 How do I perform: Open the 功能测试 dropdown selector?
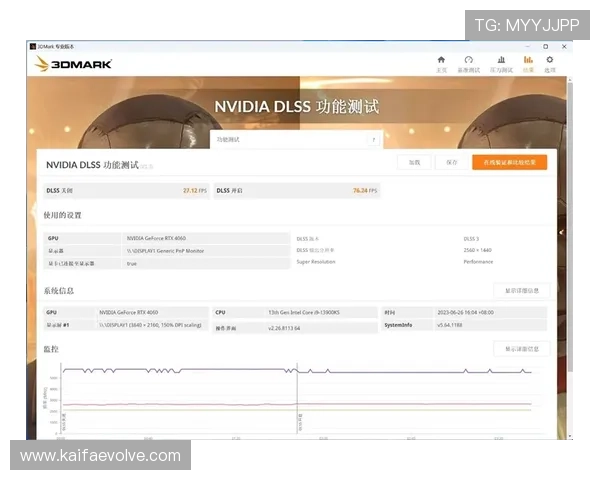coord(296,140)
